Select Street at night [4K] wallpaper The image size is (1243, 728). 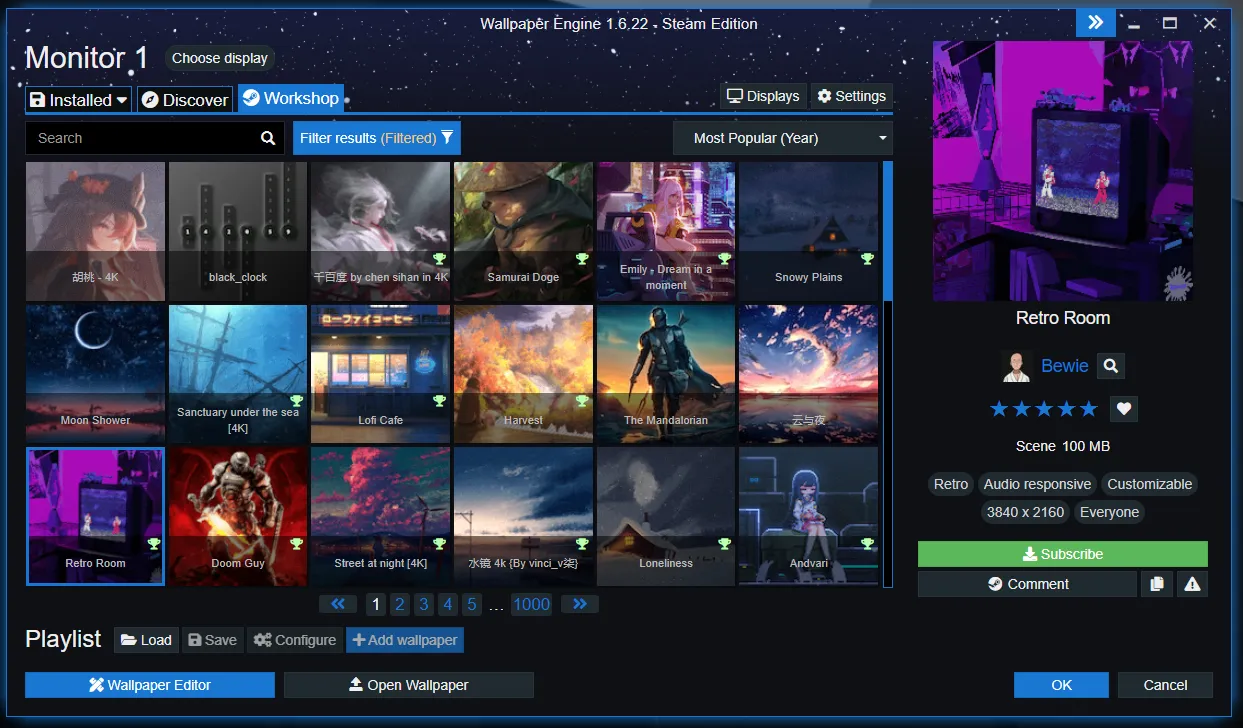point(380,516)
